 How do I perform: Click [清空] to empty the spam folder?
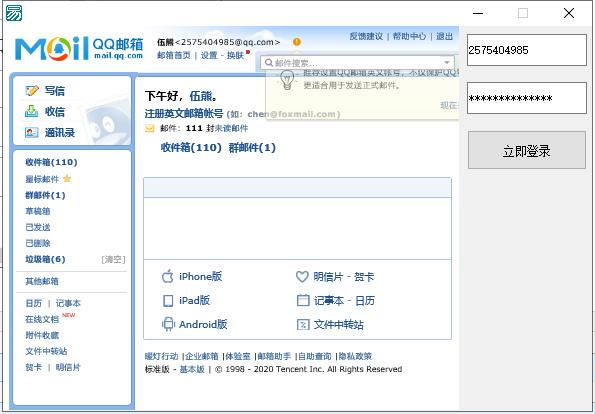tap(113, 259)
